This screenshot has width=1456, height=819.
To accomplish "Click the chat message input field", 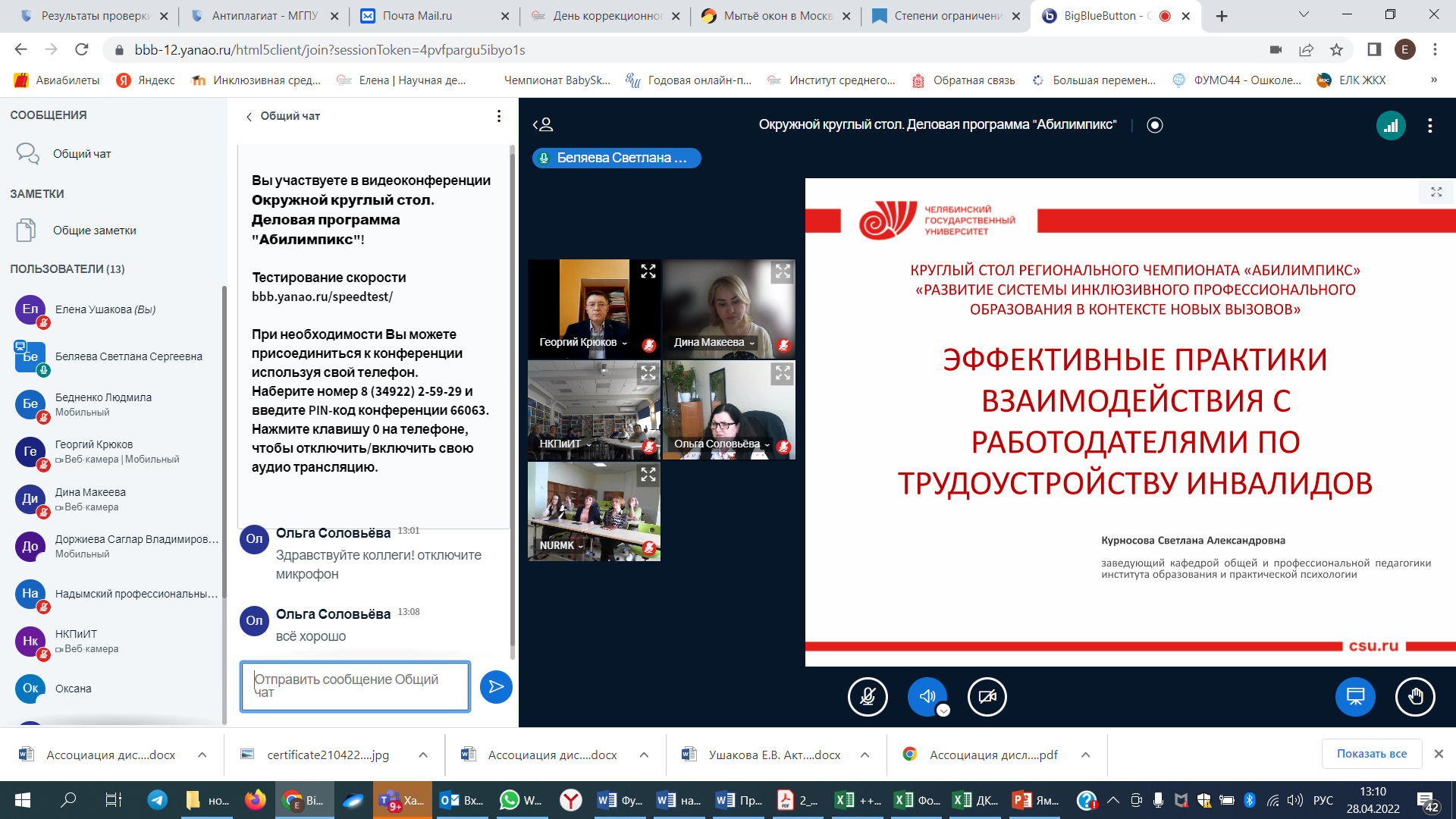I will 355,686.
